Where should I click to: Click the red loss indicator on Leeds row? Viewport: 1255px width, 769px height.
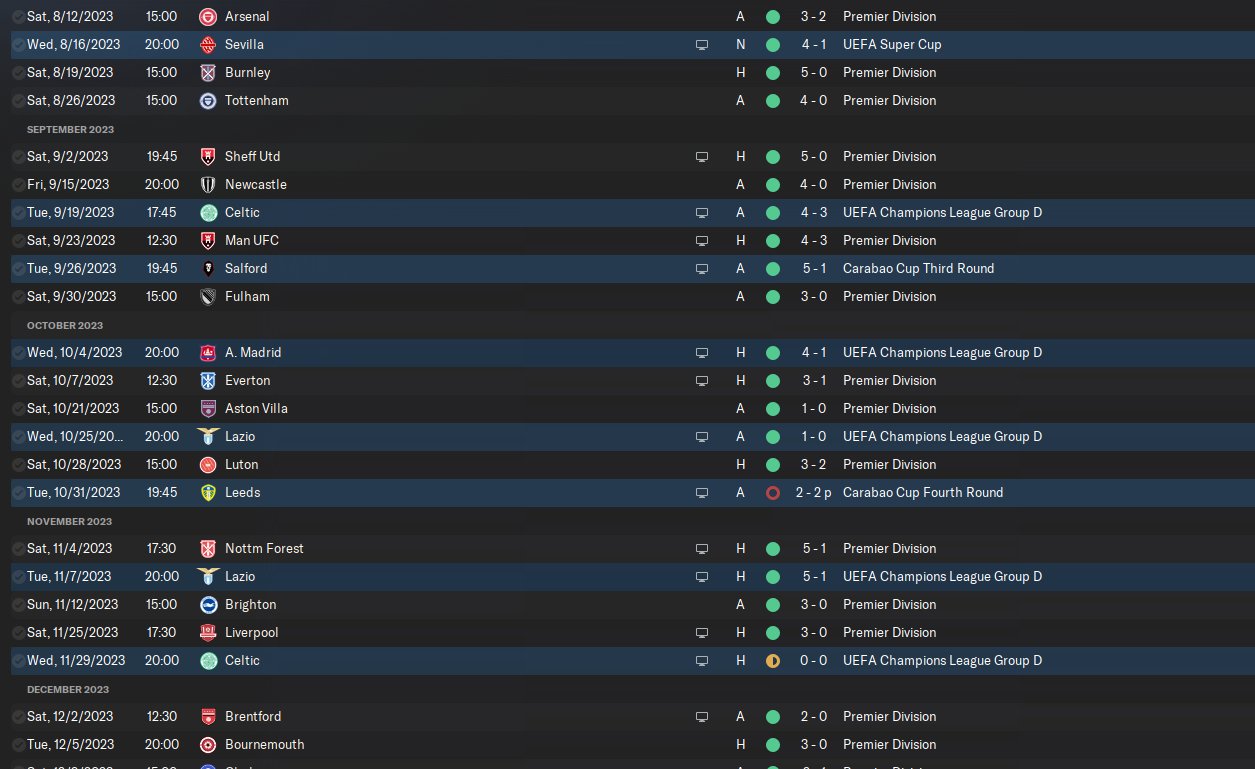[x=772, y=493]
